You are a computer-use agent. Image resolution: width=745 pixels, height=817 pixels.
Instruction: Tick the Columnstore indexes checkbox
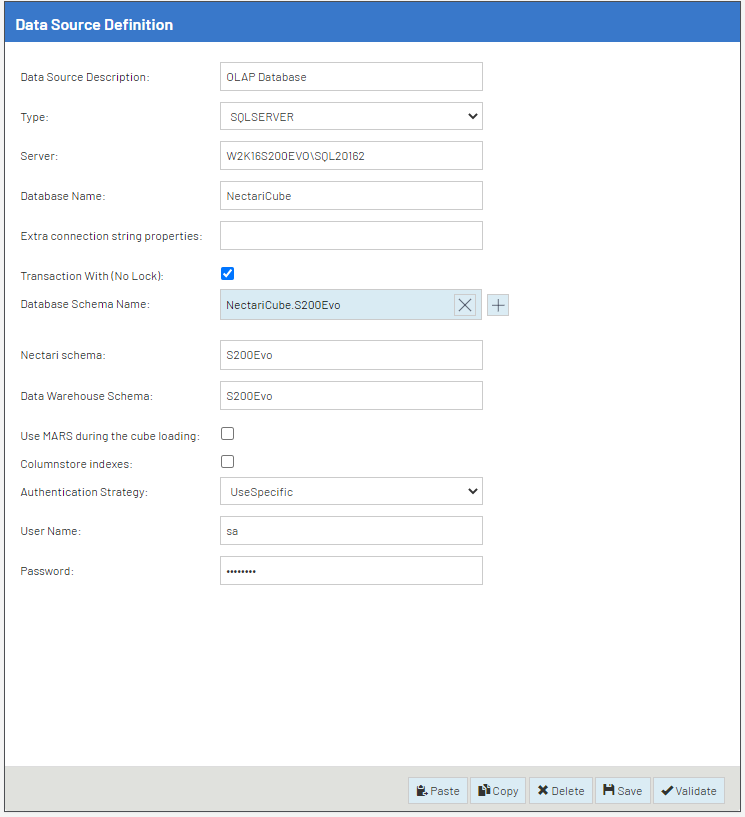click(x=228, y=462)
